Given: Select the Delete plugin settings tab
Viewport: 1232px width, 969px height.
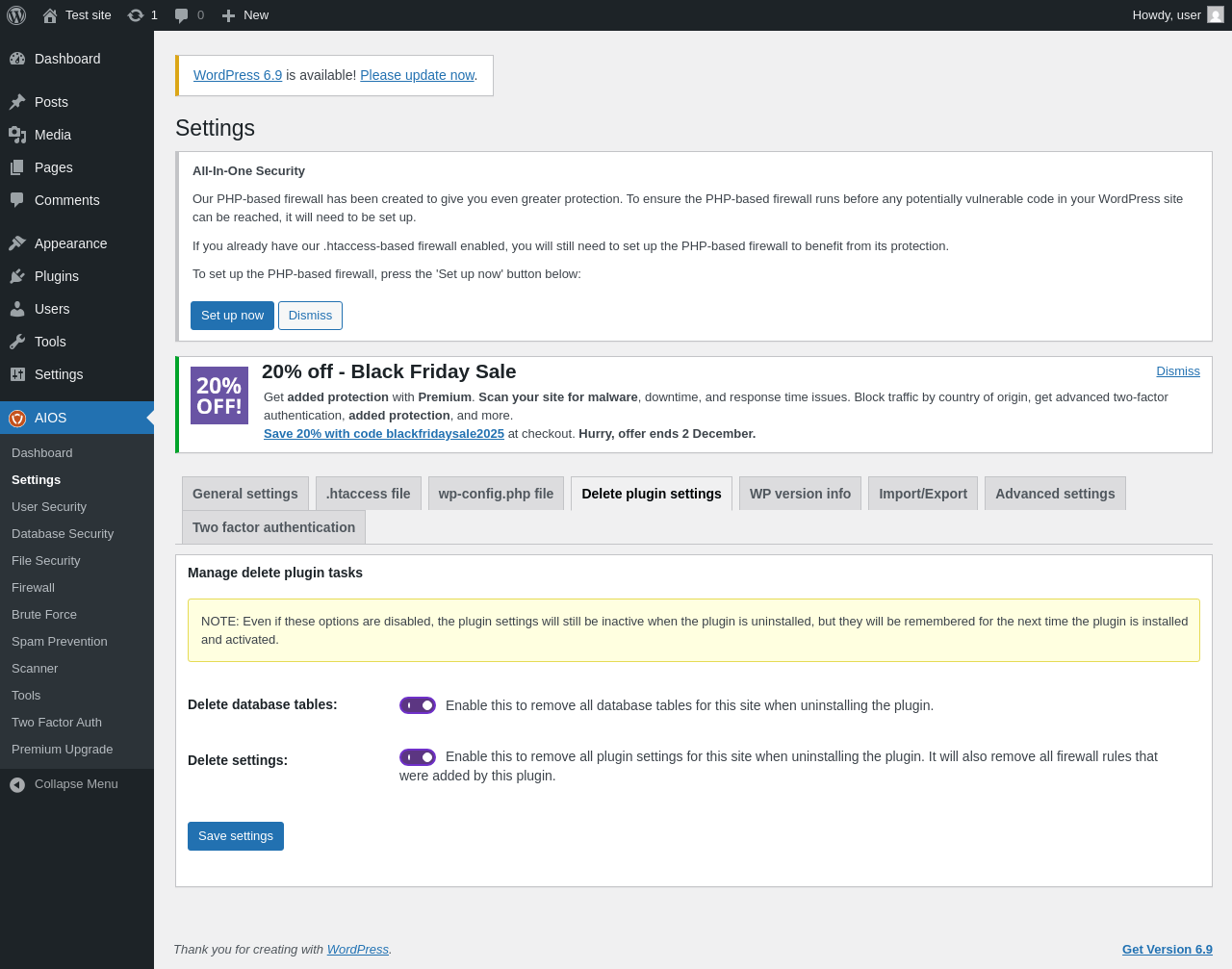Looking at the screenshot, I should 652,494.
